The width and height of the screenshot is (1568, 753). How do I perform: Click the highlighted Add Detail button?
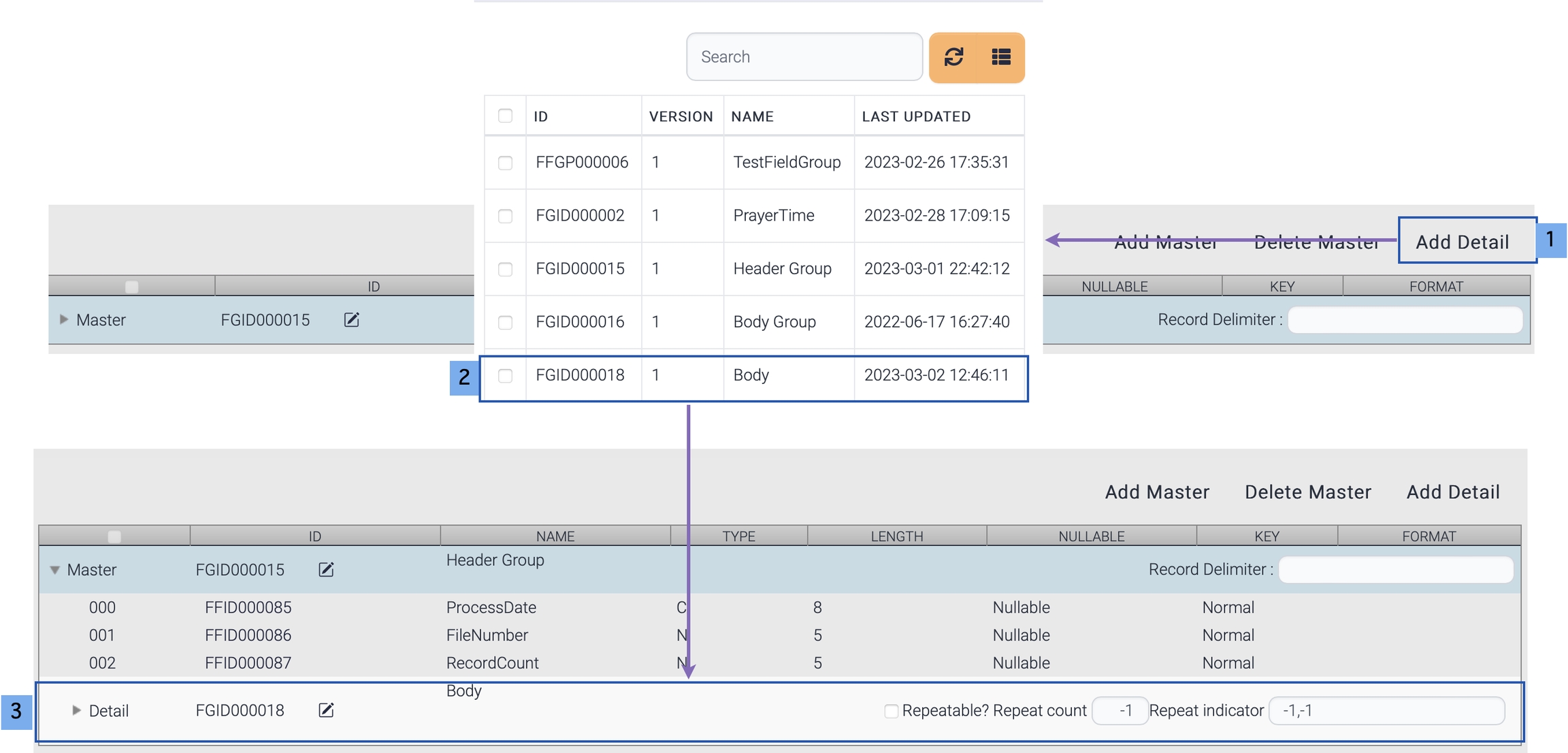pyautogui.click(x=1463, y=242)
